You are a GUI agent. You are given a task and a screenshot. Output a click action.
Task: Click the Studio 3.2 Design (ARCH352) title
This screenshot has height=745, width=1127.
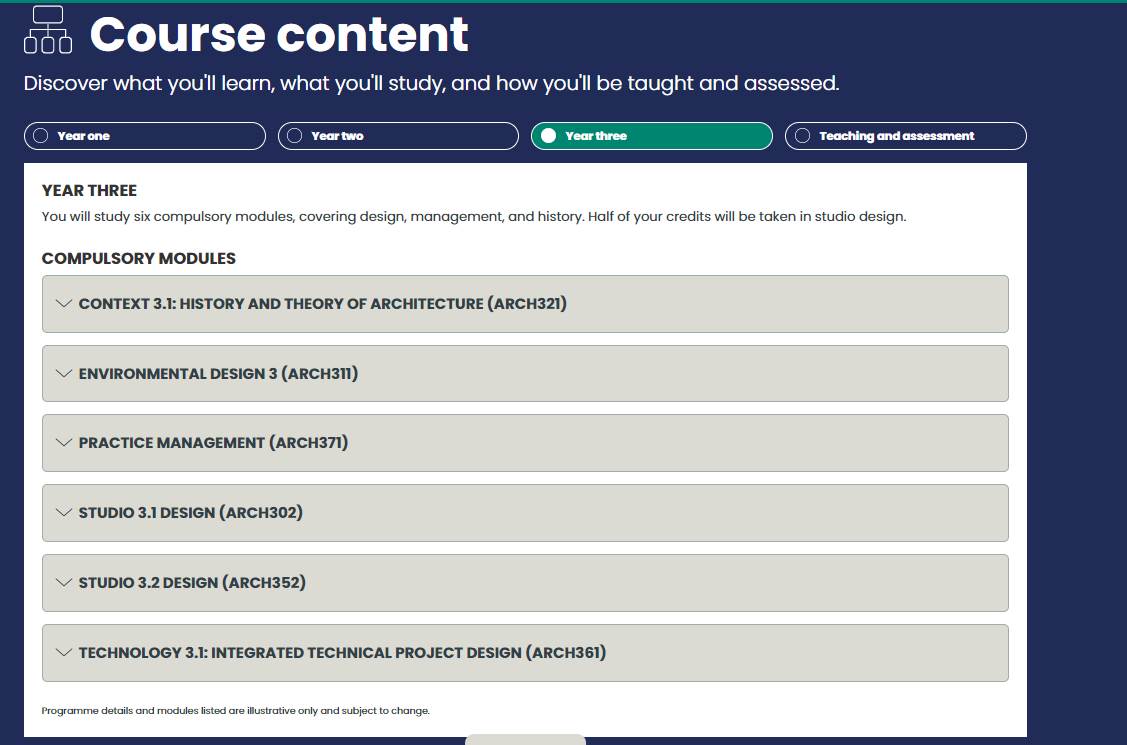(x=192, y=583)
